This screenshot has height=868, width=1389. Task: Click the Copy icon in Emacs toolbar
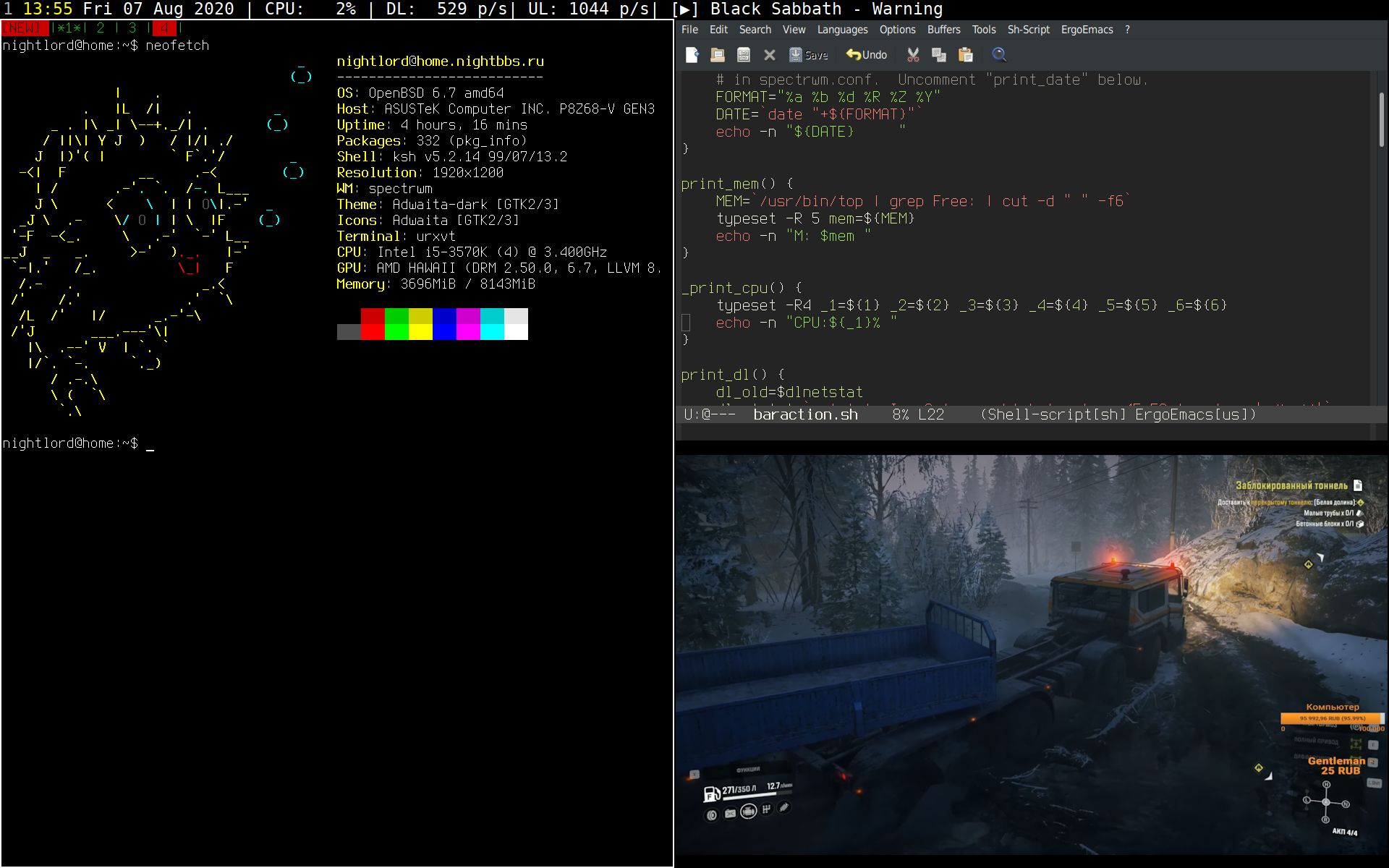click(939, 55)
